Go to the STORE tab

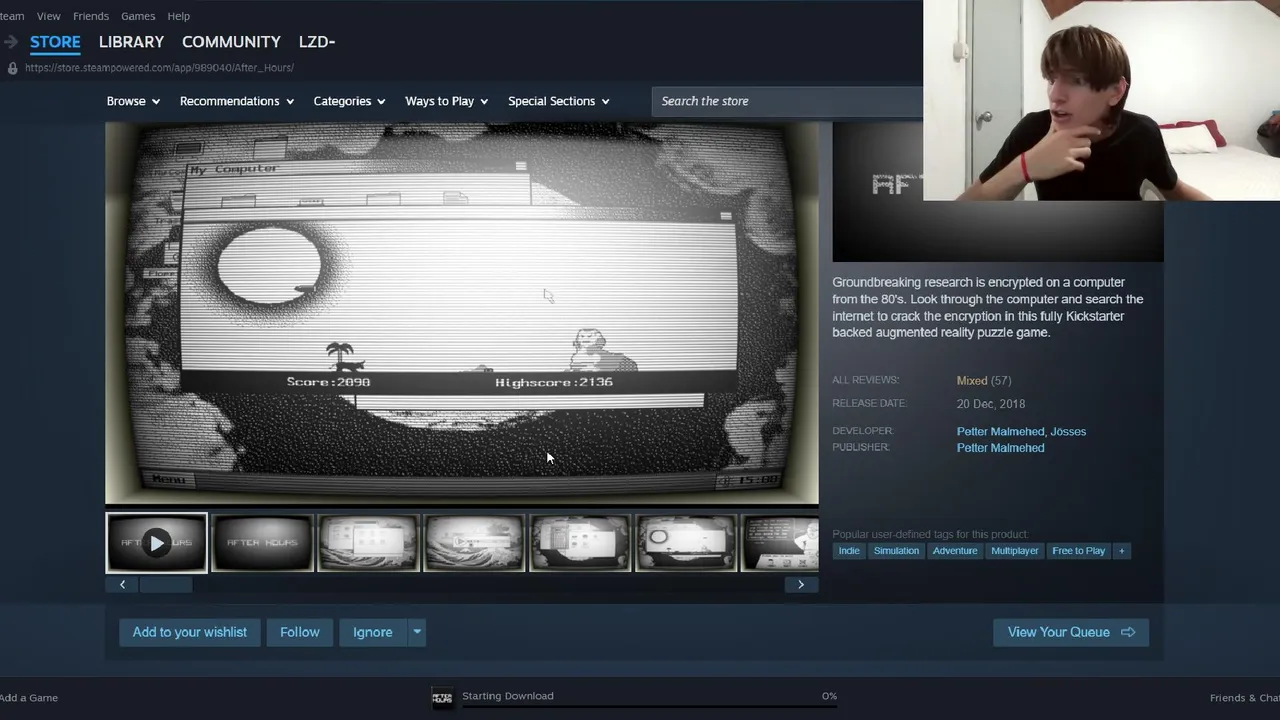(55, 42)
